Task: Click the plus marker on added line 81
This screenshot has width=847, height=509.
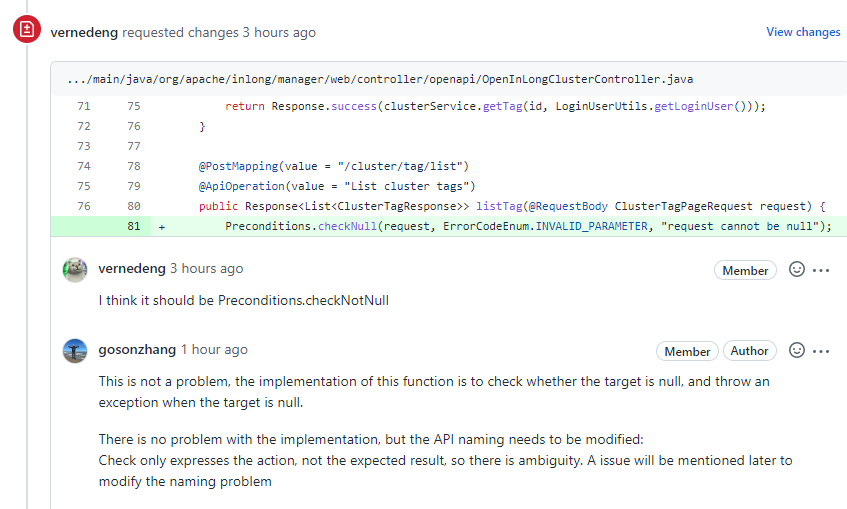Action: [x=162, y=227]
